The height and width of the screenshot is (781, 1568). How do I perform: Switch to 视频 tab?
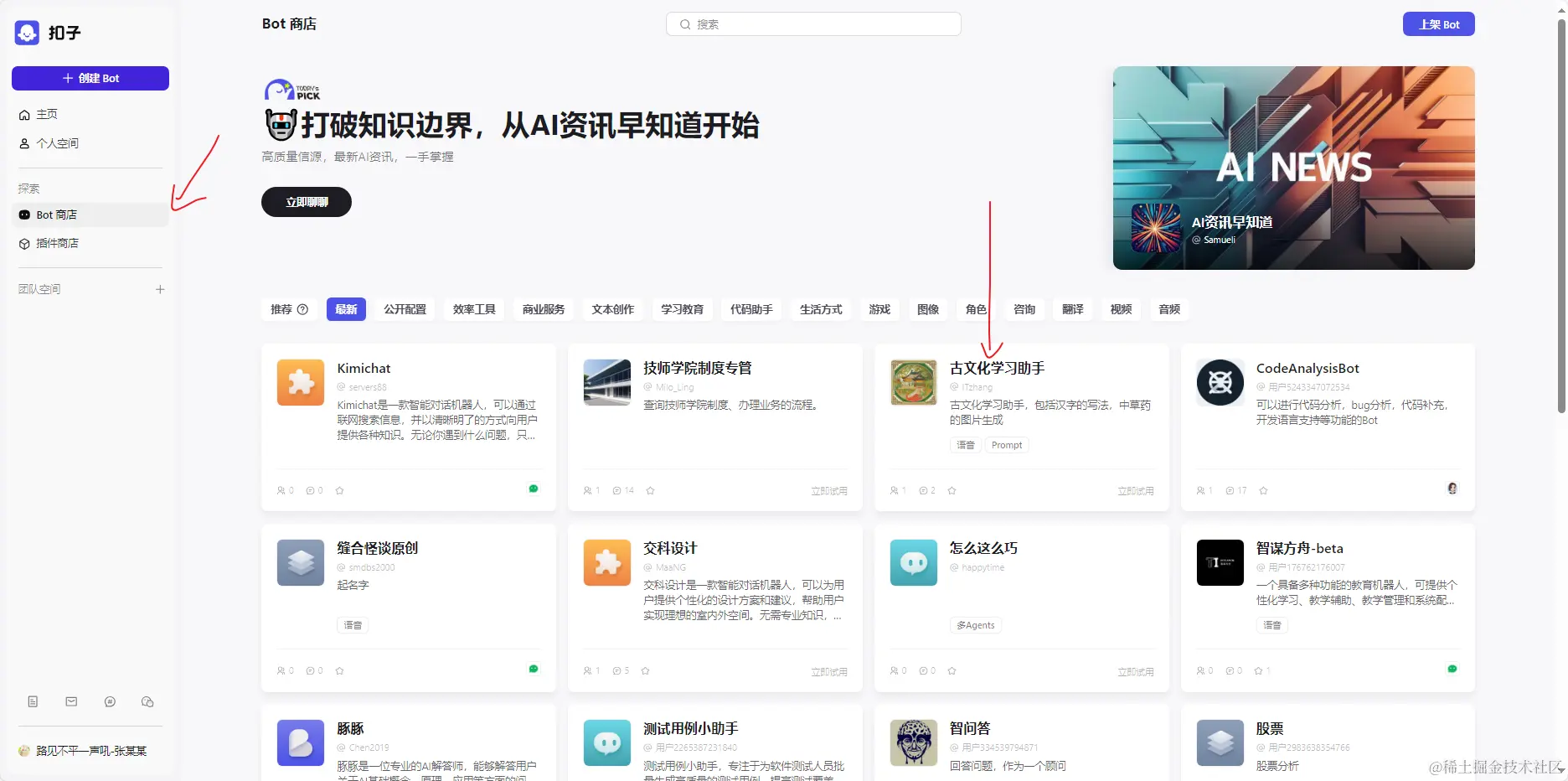pyautogui.click(x=1122, y=309)
